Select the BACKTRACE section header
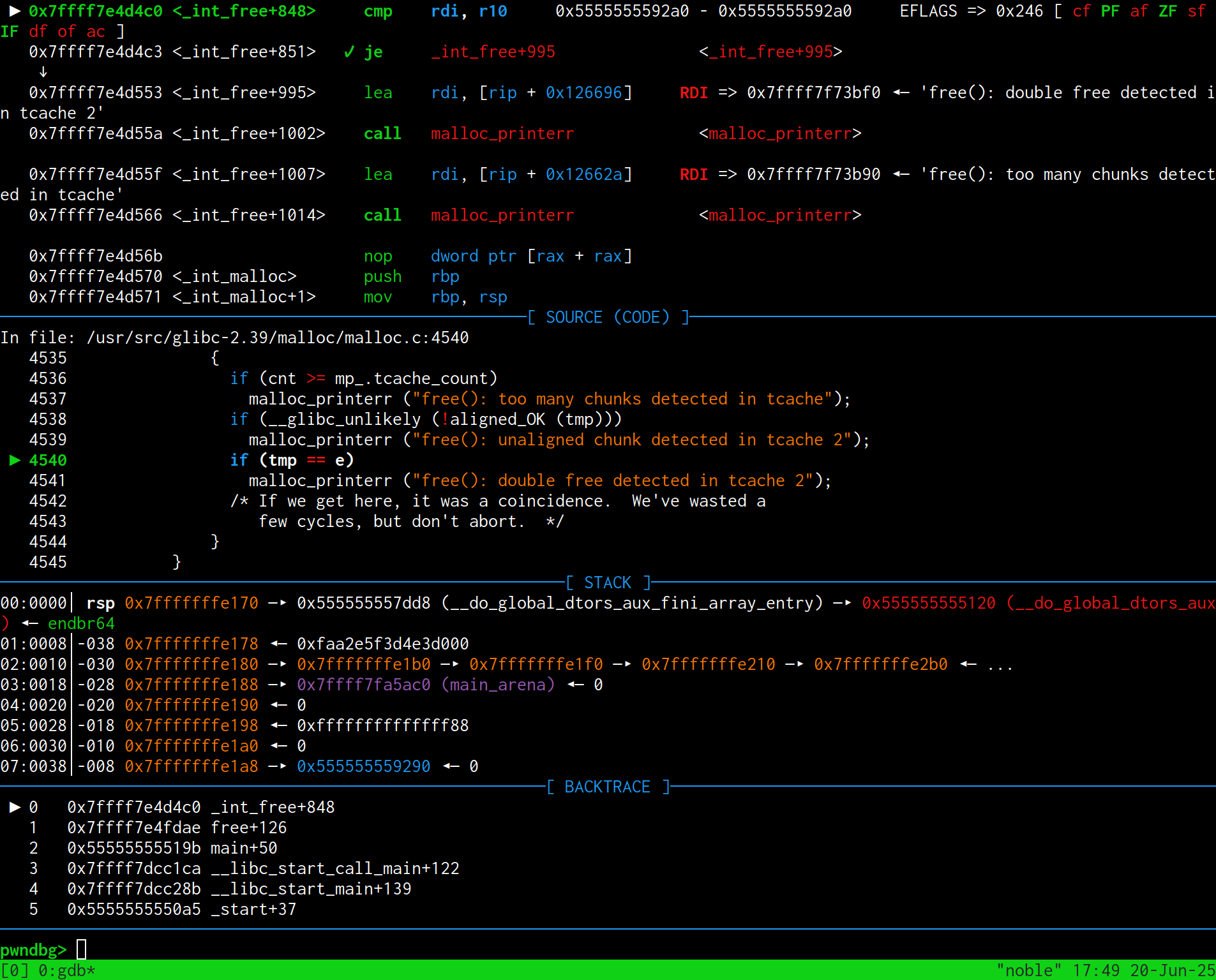Image resolution: width=1216 pixels, height=980 pixels. pos(608,787)
